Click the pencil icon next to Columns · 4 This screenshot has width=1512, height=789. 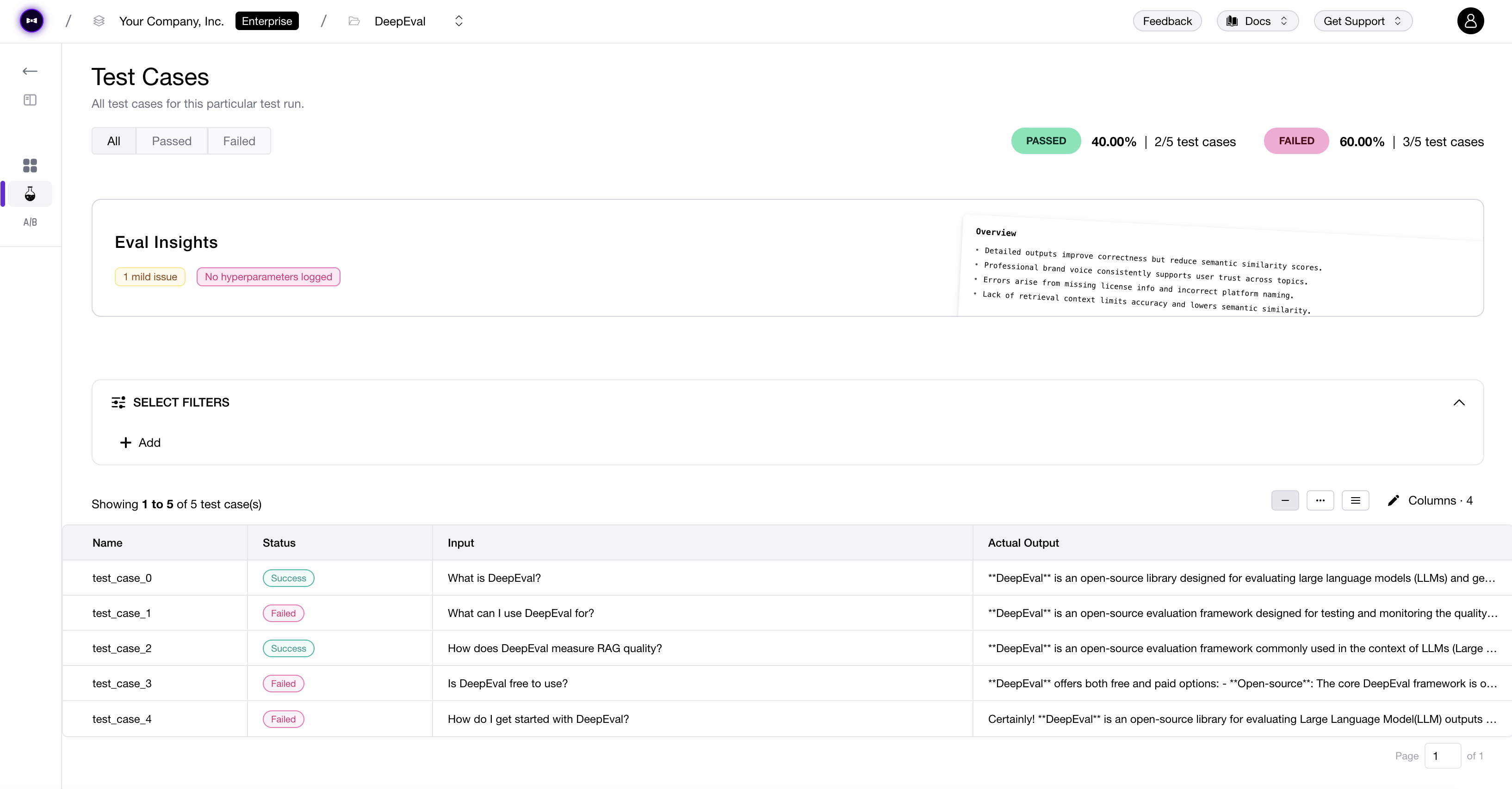tap(1394, 500)
